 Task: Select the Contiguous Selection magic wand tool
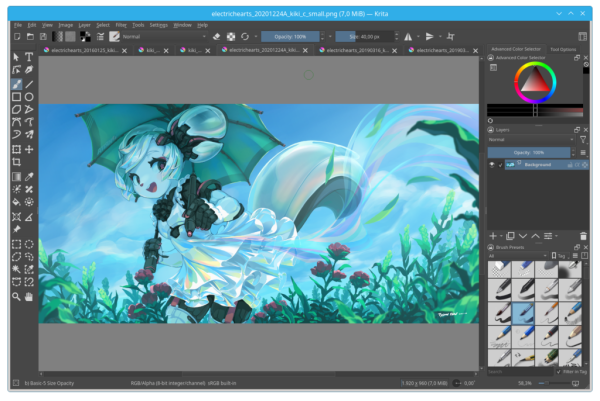[x=16, y=269]
